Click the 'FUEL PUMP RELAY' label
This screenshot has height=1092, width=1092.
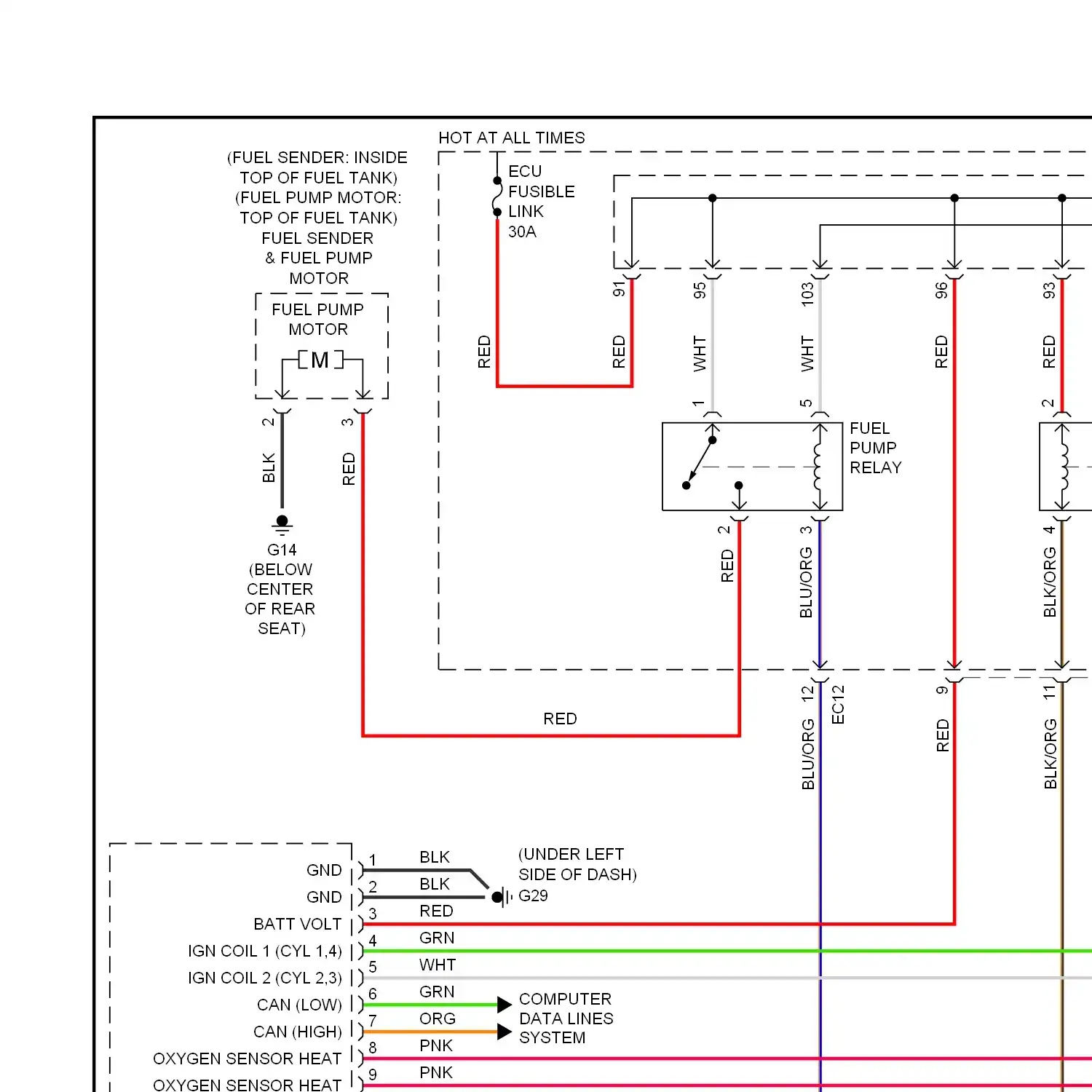[x=876, y=448]
